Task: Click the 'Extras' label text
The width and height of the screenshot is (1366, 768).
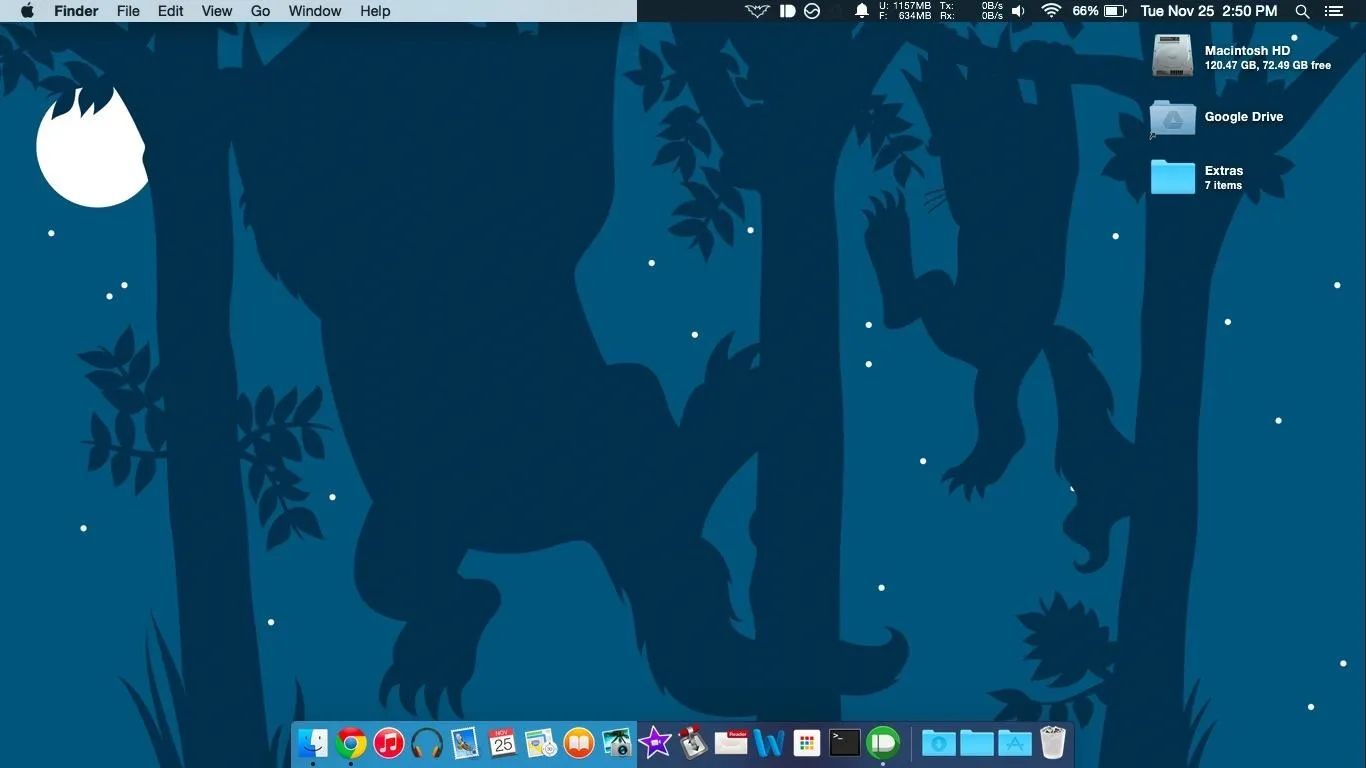Action: [1224, 171]
